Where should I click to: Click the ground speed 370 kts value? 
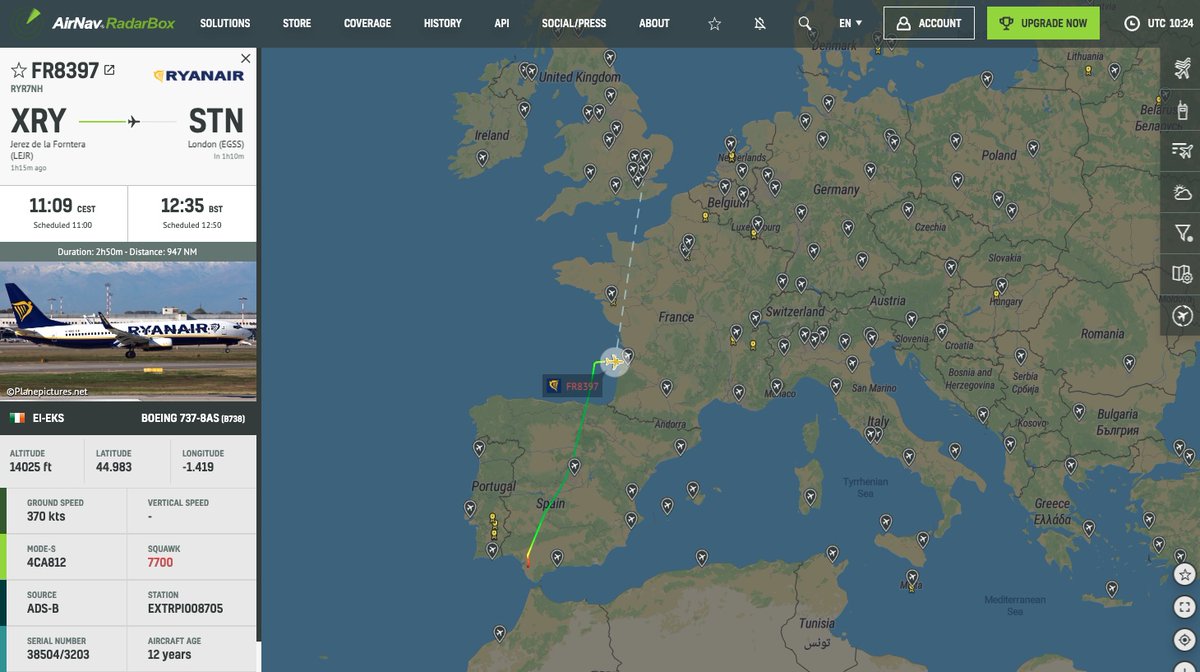coord(47,517)
